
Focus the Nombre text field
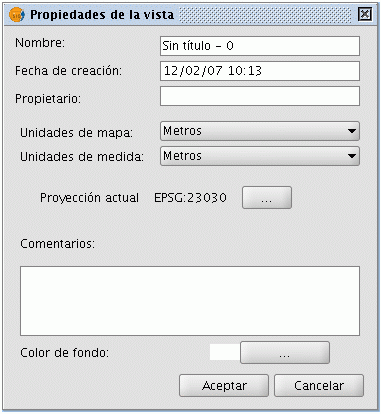[260, 46]
